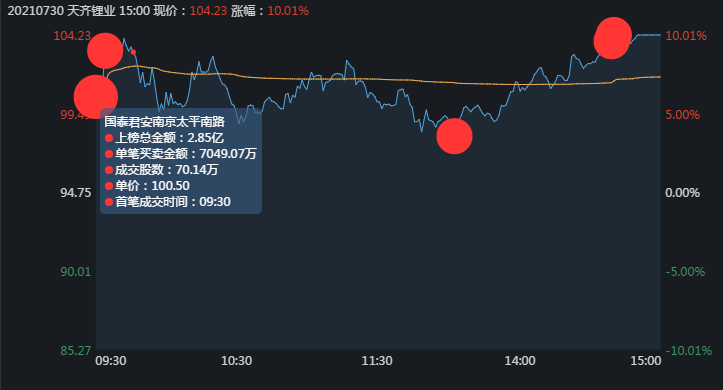Click the 90.01 price axis label
The image size is (723, 390).
76,272
